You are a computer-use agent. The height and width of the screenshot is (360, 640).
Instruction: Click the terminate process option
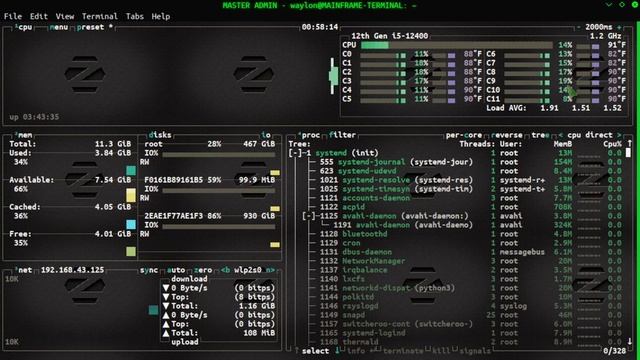click(403, 351)
